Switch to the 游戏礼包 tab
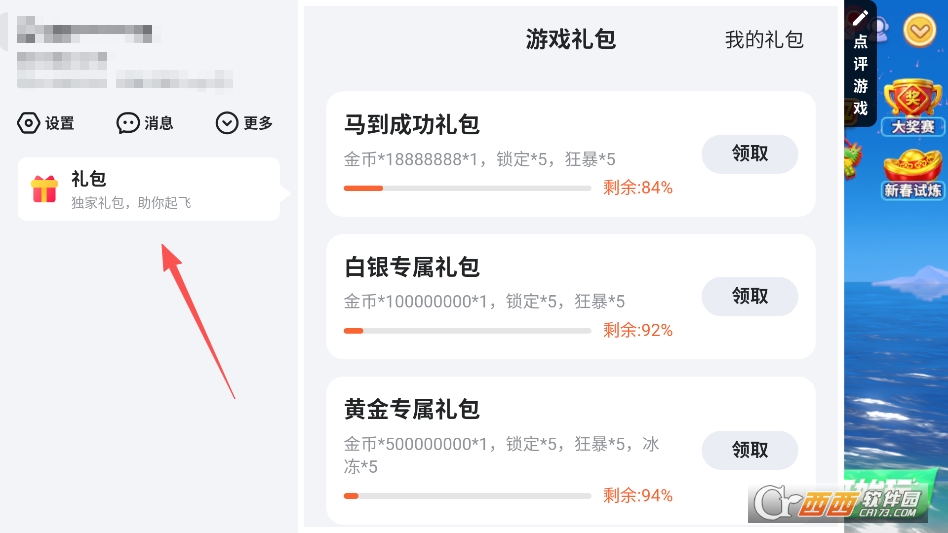948x533 pixels. point(571,39)
